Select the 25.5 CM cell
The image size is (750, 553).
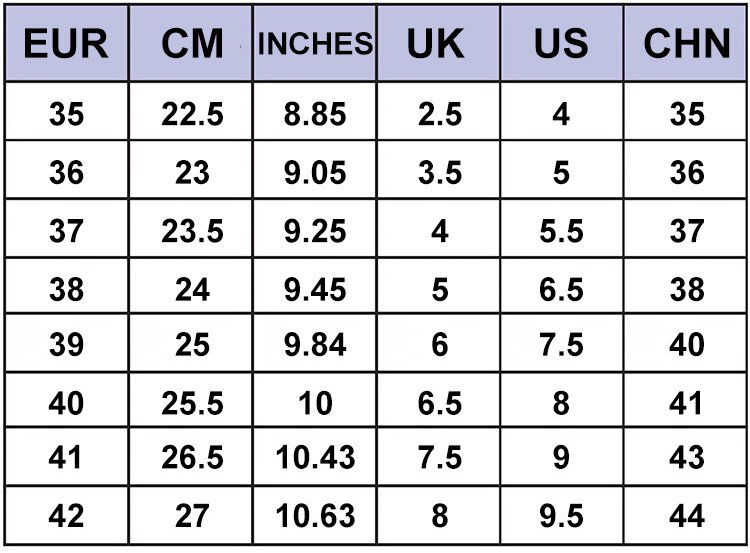coord(192,402)
